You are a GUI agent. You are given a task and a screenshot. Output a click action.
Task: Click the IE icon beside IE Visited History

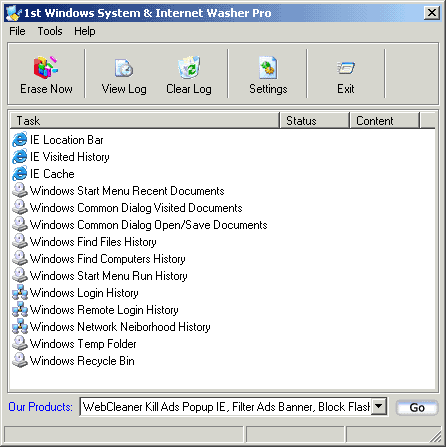coord(20,156)
